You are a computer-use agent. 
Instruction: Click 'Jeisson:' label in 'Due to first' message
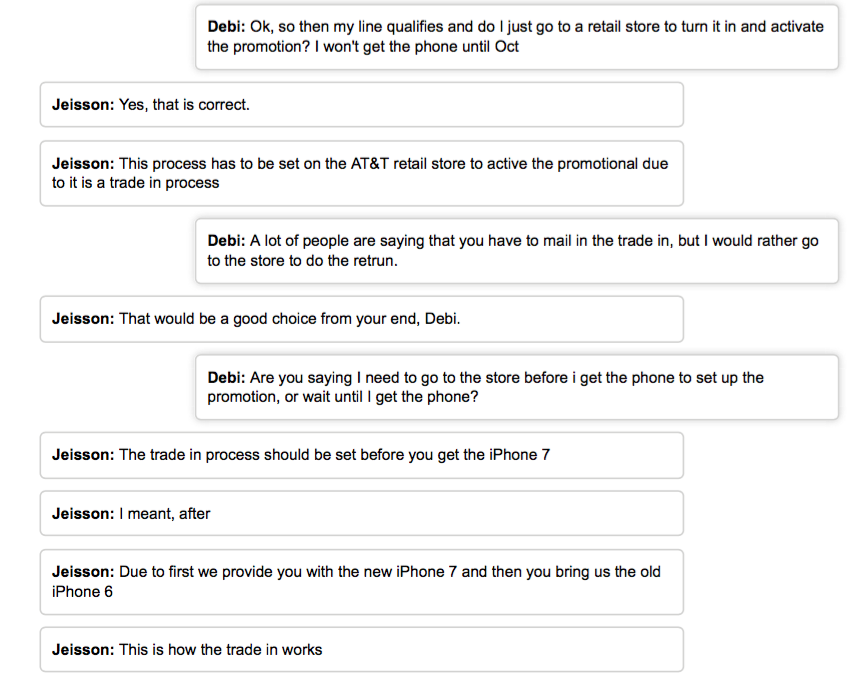(x=83, y=572)
